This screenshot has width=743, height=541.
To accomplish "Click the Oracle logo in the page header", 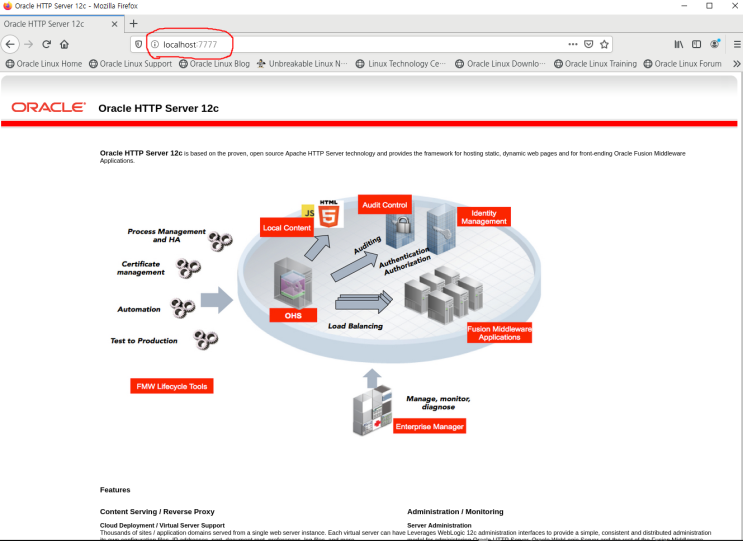I will coord(48,108).
